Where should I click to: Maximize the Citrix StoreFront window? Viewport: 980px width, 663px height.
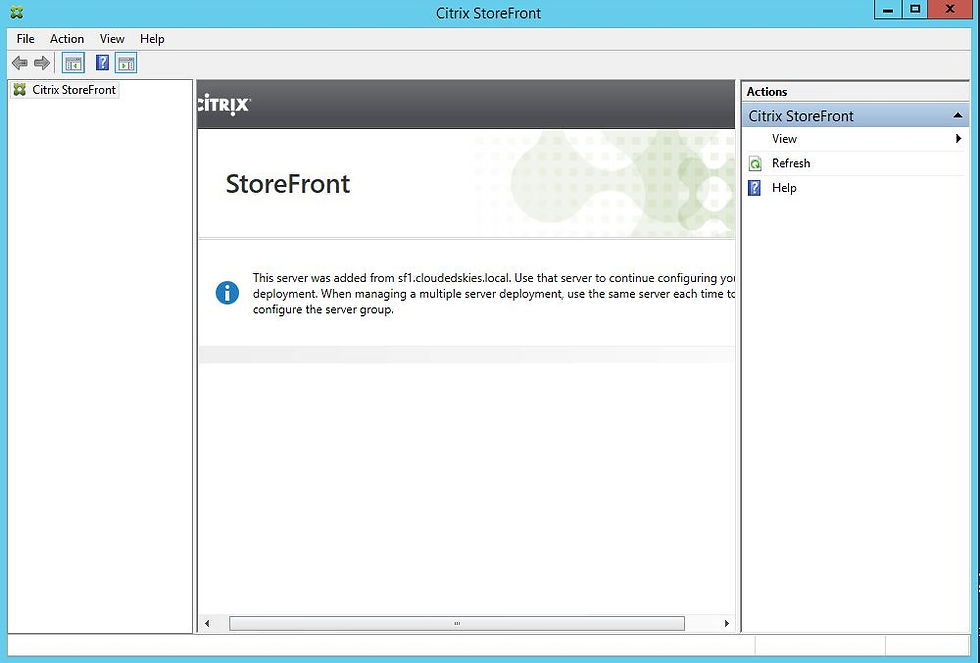click(x=914, y=9)
